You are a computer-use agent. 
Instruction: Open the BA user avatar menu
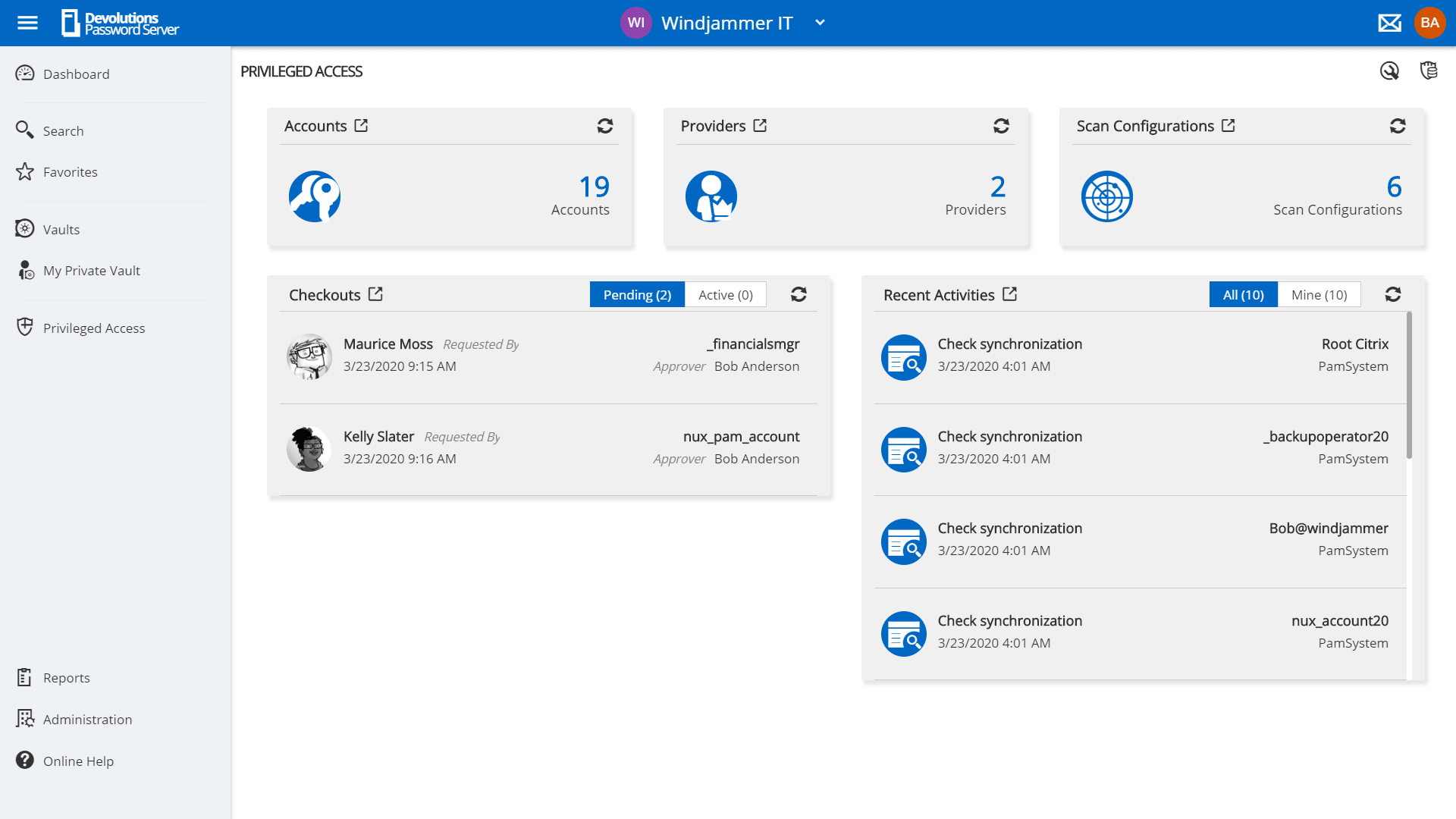click(1429, 23)
